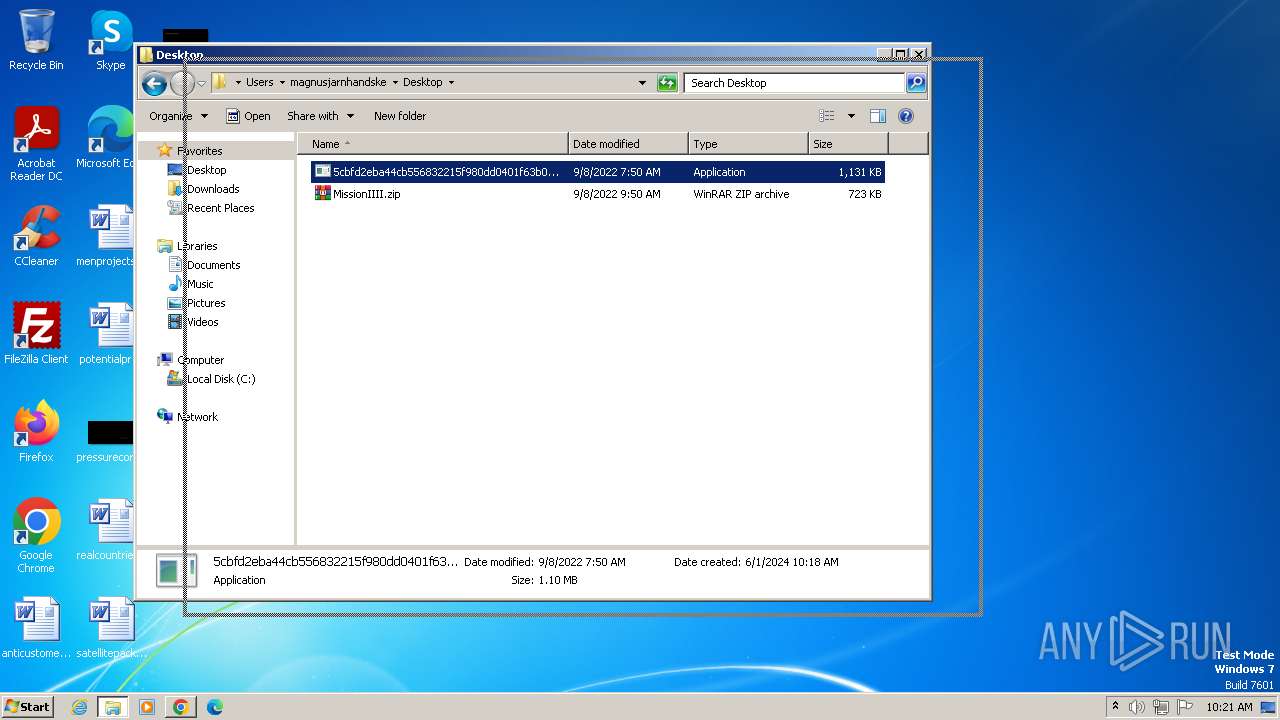The image size is (1280, 720).
Task: Click the MissionIIII.zip WinRAR archive icon
Action: (x=322, y=194)
